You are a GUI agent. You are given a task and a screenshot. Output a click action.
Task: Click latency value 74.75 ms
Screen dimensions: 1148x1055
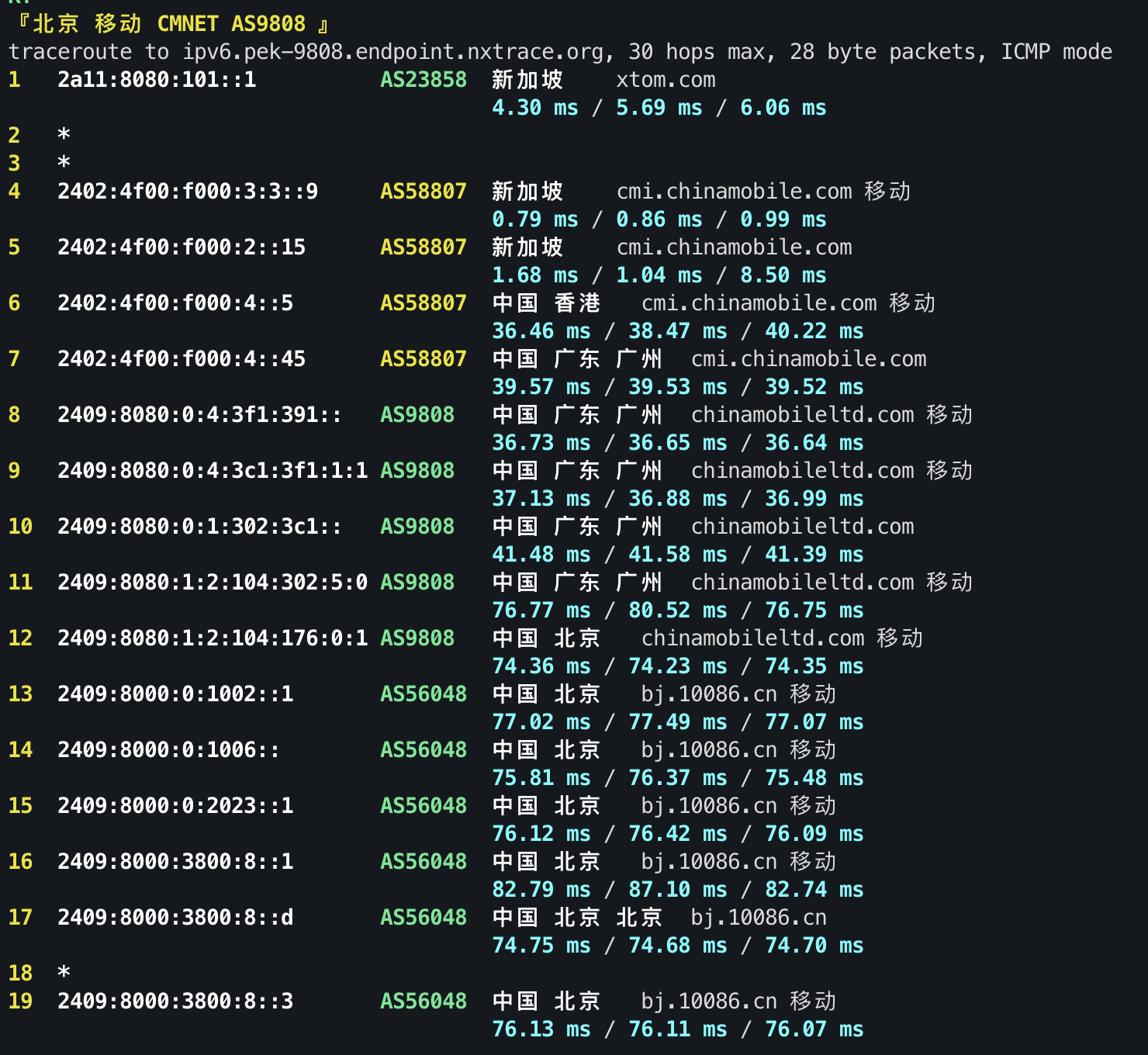click(541, 946)
